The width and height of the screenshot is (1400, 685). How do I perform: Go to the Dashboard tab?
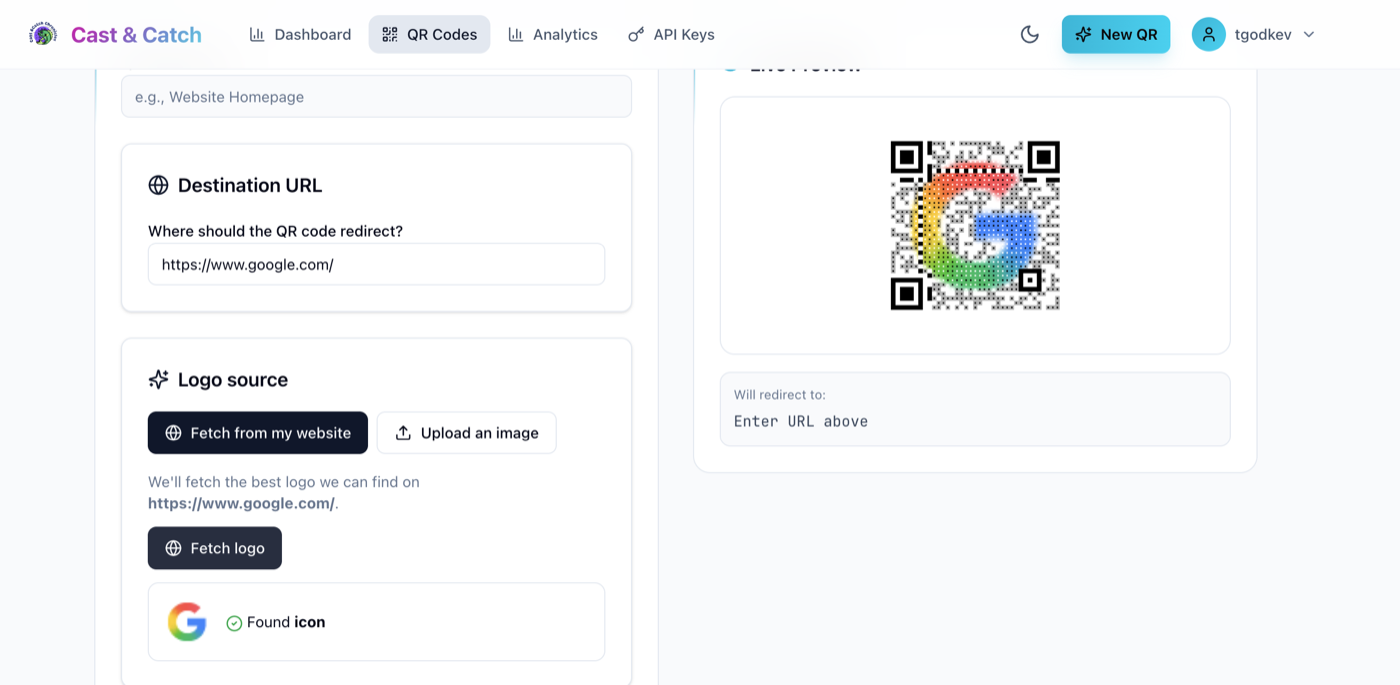tap(300, 34)
